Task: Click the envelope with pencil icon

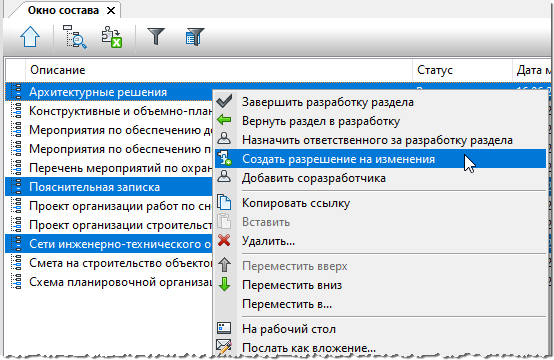Action: [x=224, y=346]
